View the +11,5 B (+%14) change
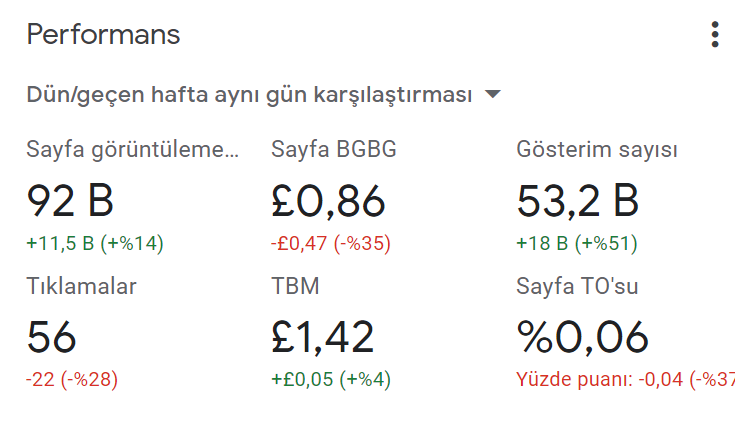The image size is (753, 432). (x=95, y=243)
